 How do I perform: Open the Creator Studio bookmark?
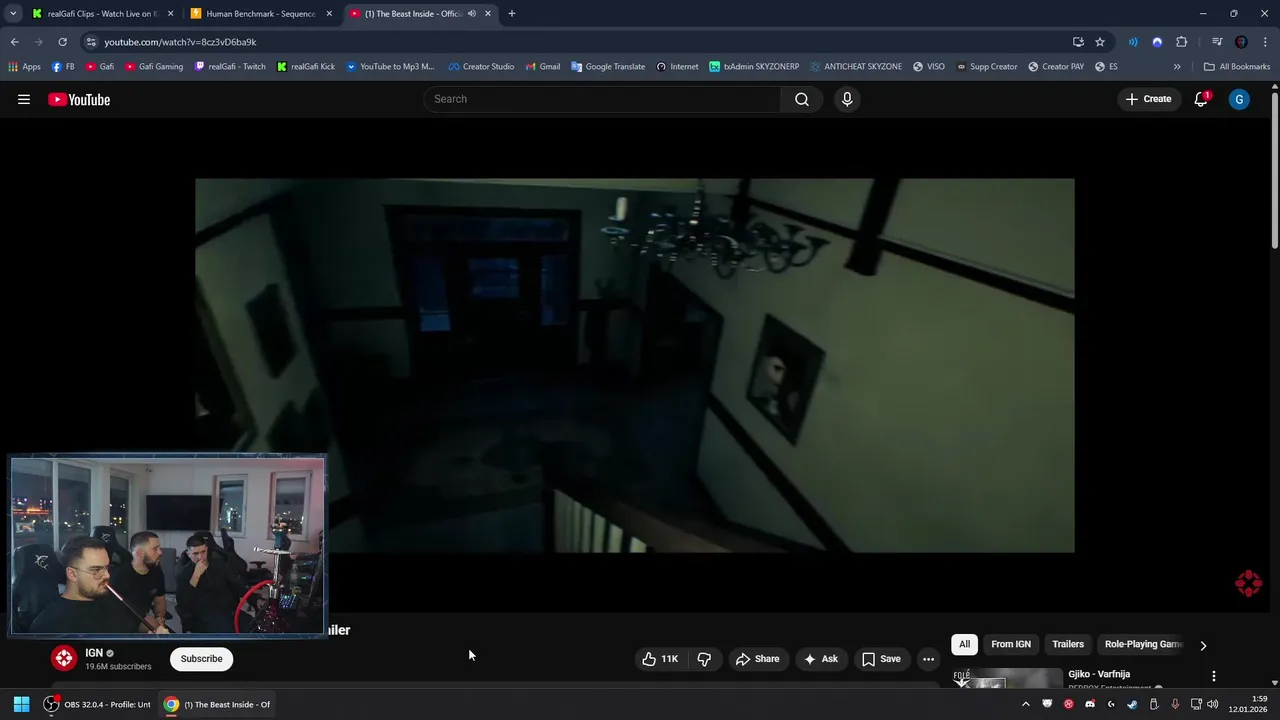tap(481, 67)
